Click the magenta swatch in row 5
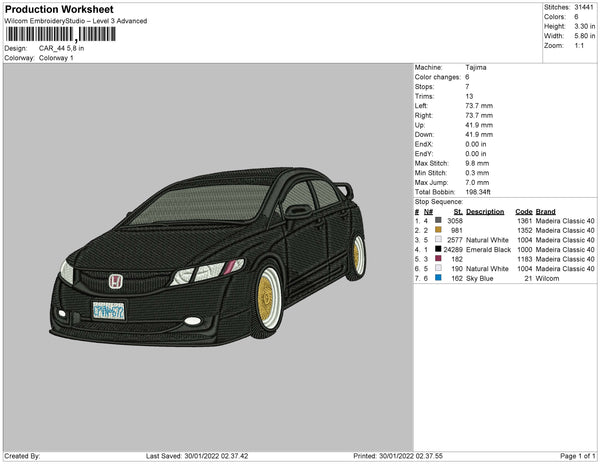This screenshot has width=600, height=464. click(x=438, y=259)
